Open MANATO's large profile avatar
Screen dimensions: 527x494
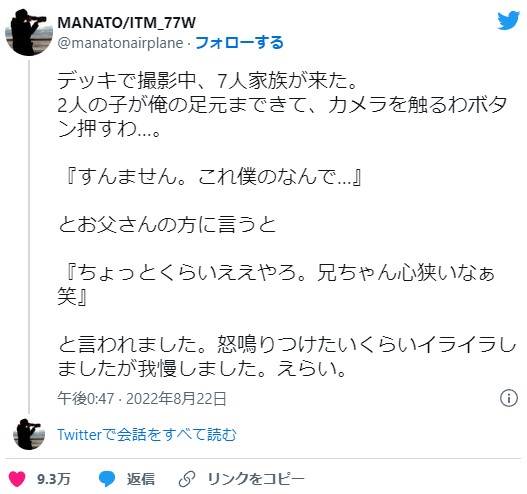pos(29,32)
